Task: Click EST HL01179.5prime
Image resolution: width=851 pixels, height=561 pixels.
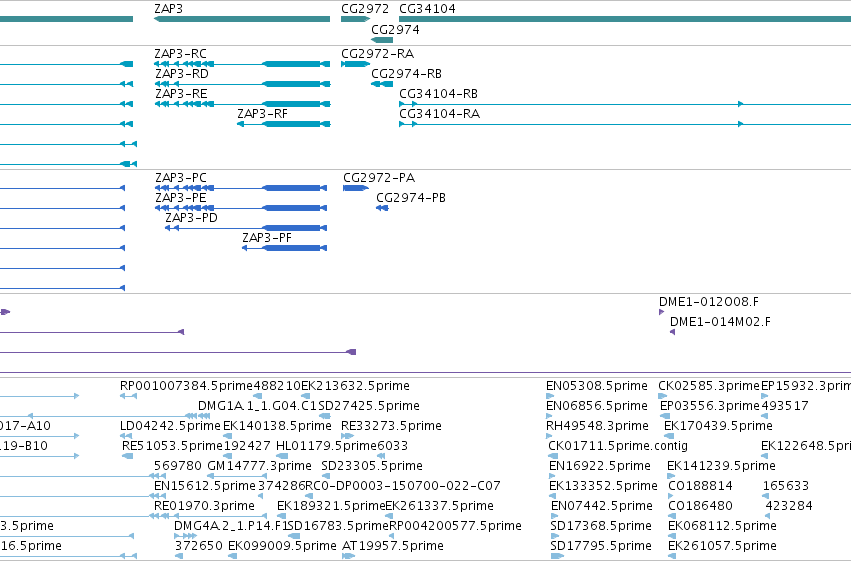Action: tap(326, 447)
